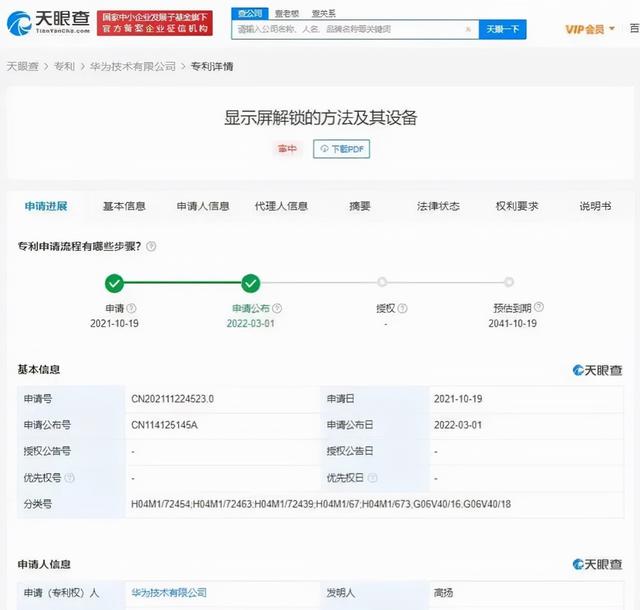Open 华为技术有限公司 breadcrumb link
Image resolution: width=640 pixels, height=610 pixels.
(x=133, y=66)
